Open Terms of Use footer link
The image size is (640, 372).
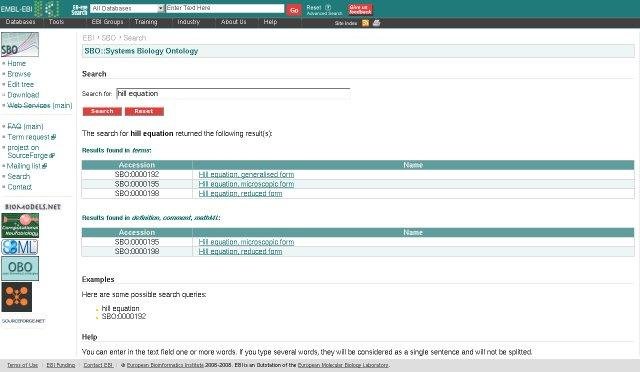22,365
